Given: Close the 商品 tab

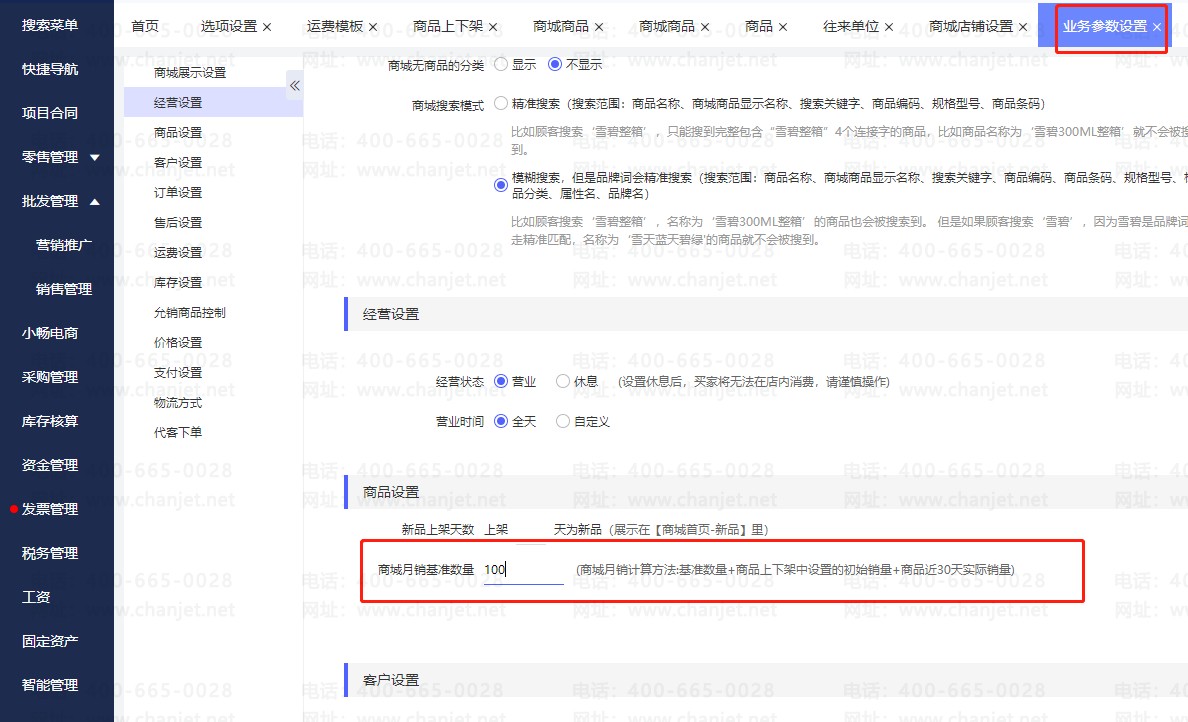Looking at the screenshot, I should pyautogui.click(x=783, y=27).
